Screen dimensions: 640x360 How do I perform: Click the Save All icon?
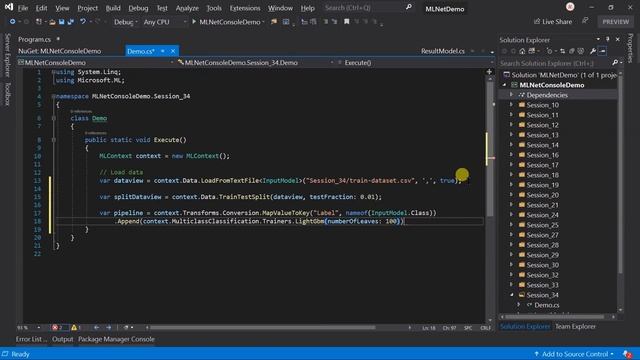pos(71,22)
